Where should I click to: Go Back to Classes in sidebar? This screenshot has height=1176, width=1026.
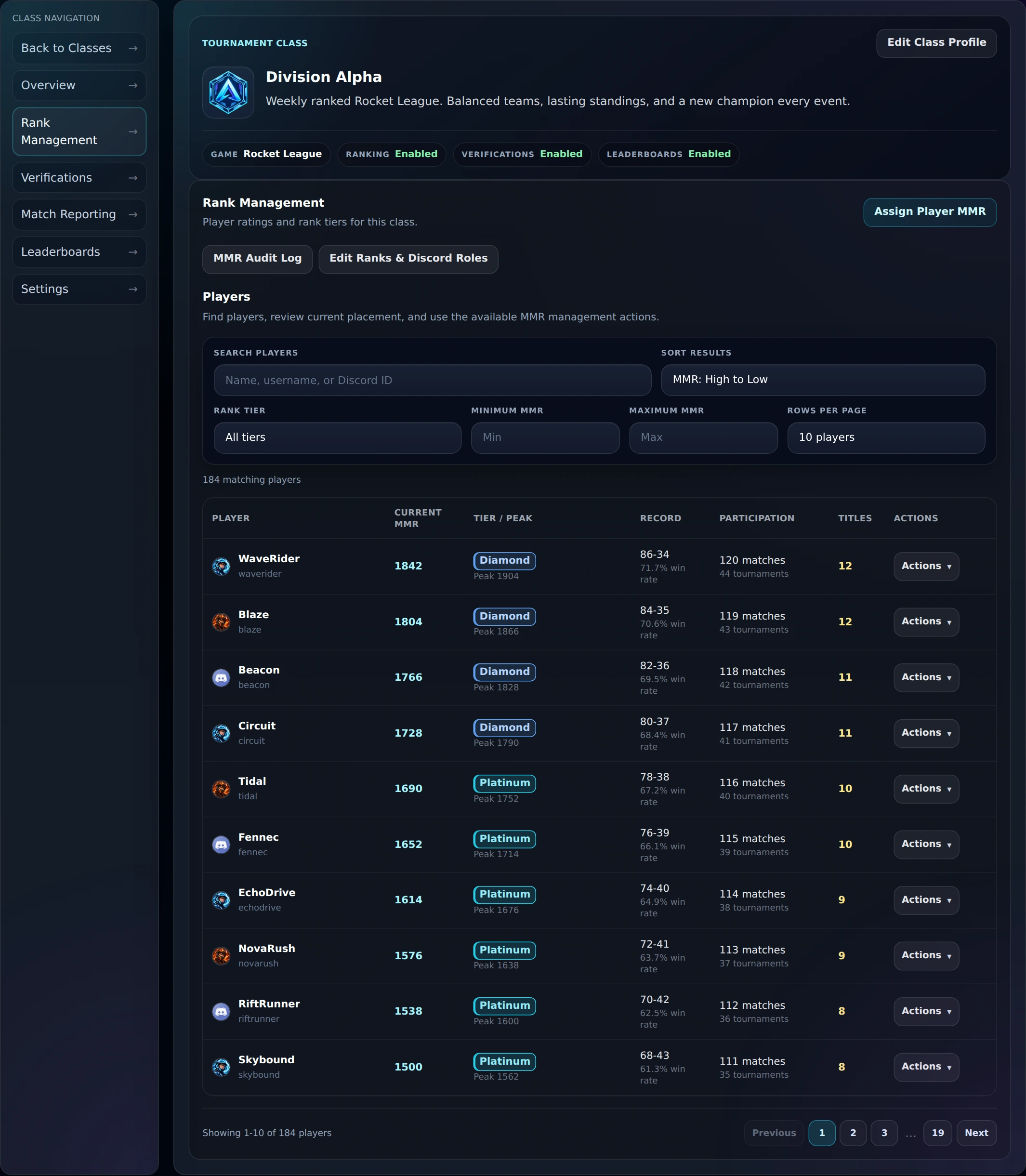coord(79,48)
